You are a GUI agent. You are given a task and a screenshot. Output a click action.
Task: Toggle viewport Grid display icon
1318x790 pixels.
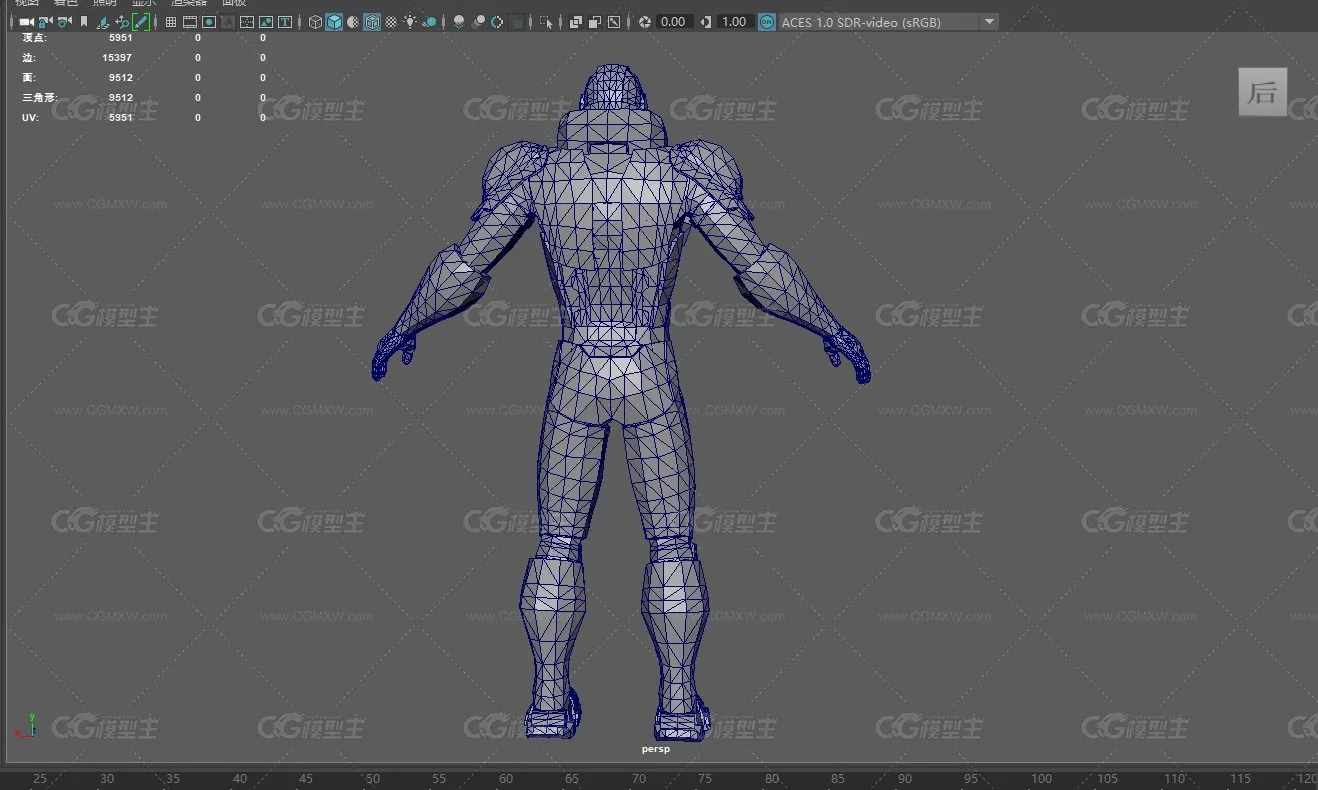tap(171, 22)
